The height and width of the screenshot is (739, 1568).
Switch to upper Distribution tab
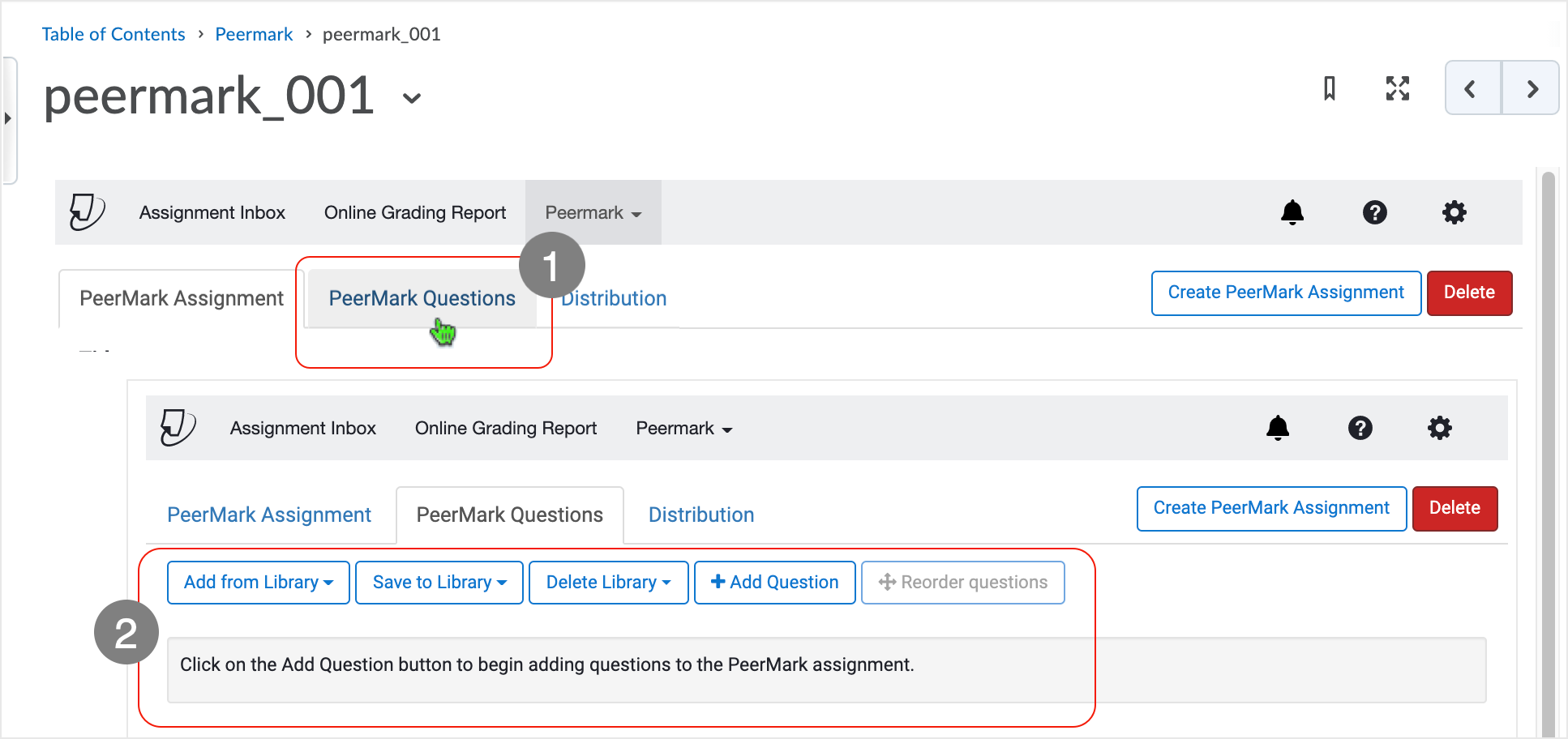point(614,298)
